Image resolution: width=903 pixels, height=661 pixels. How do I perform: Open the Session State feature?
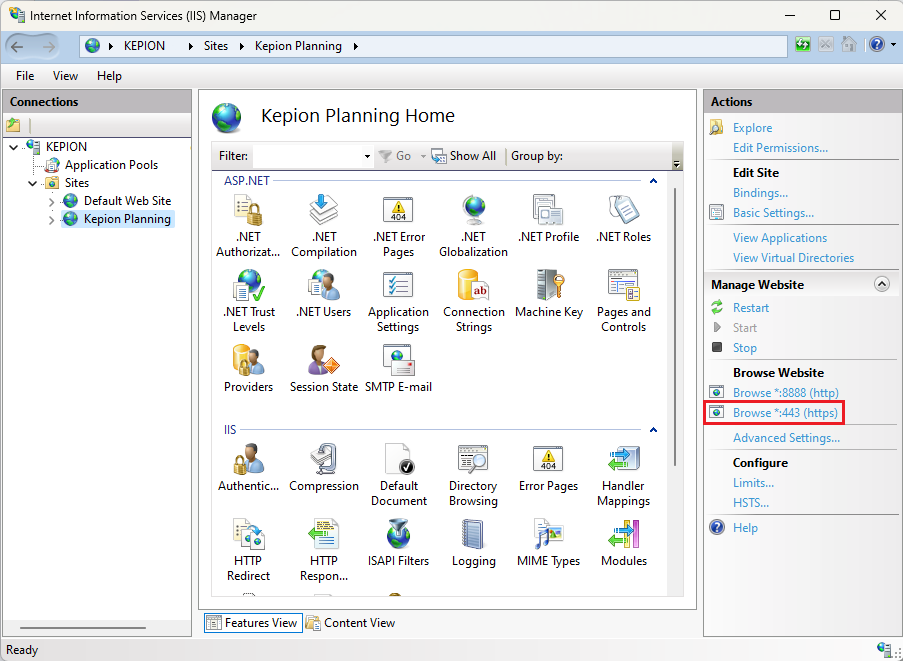tap(324, 369)
